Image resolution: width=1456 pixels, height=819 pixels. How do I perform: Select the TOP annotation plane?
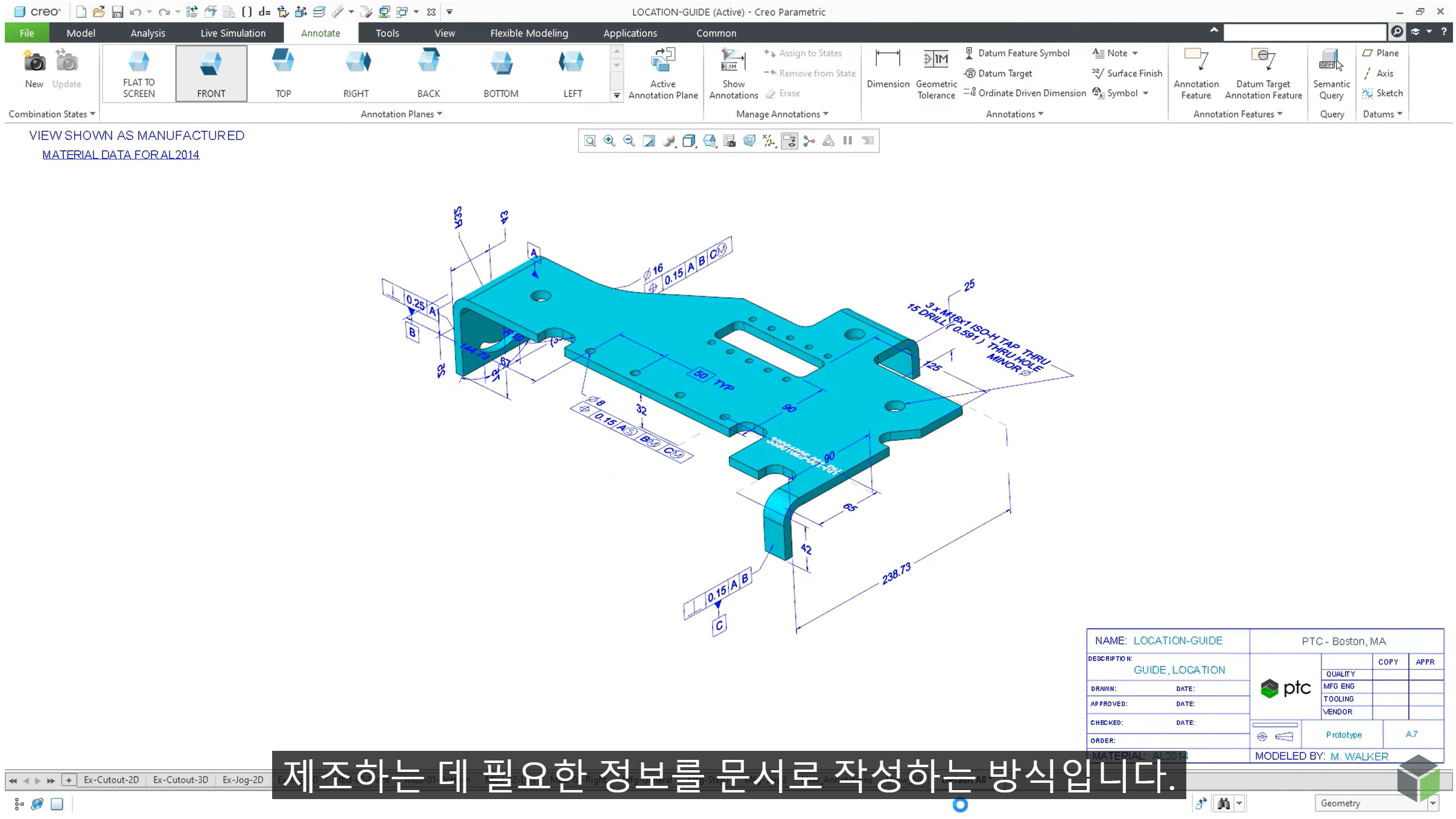(283, 74)
